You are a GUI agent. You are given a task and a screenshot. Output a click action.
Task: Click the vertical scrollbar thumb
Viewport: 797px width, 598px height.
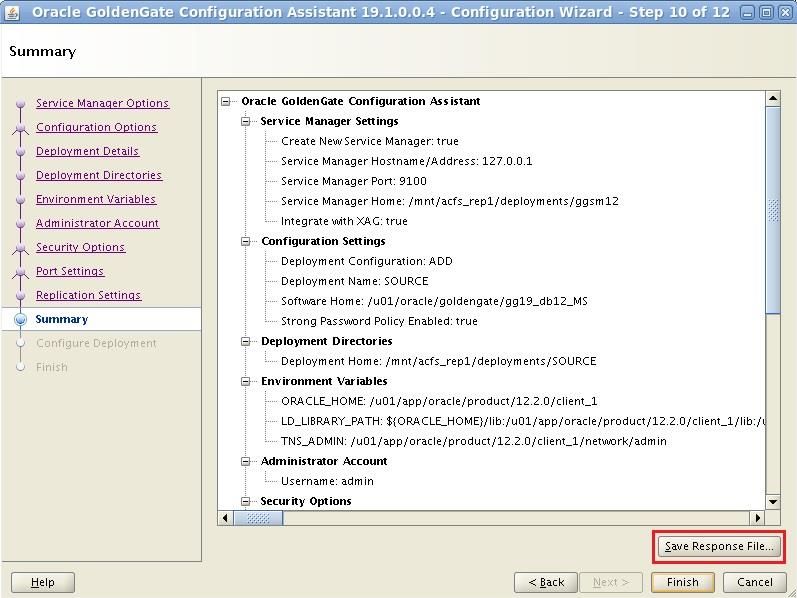click(x=773, y=211)
